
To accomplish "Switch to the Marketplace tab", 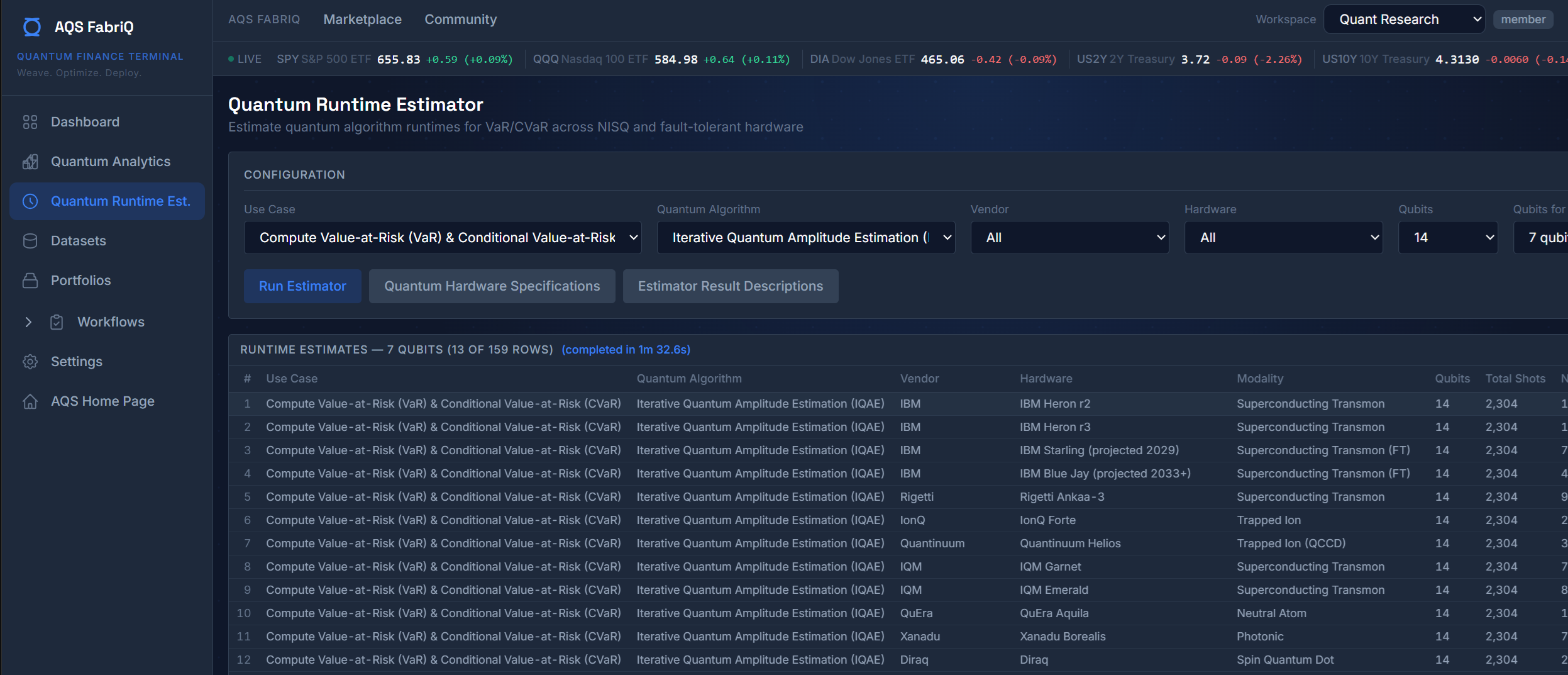I will [362, 19].
